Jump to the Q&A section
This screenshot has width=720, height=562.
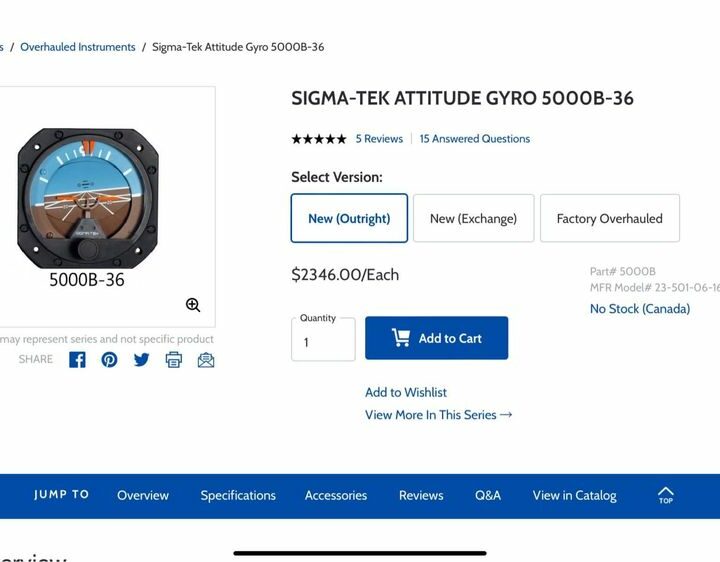pos(488,495)
